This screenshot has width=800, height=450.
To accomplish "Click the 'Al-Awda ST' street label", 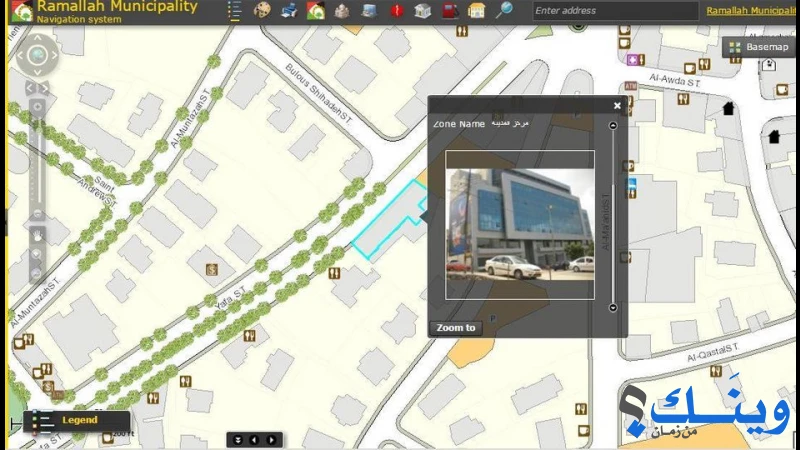I will [674, 80].
